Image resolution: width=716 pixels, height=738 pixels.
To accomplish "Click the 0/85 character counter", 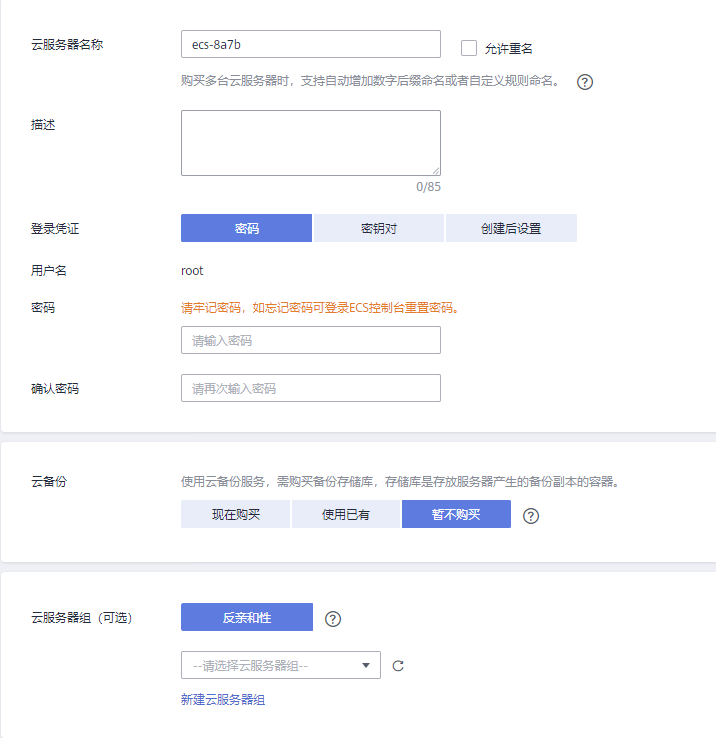I will tap(428, 187).
